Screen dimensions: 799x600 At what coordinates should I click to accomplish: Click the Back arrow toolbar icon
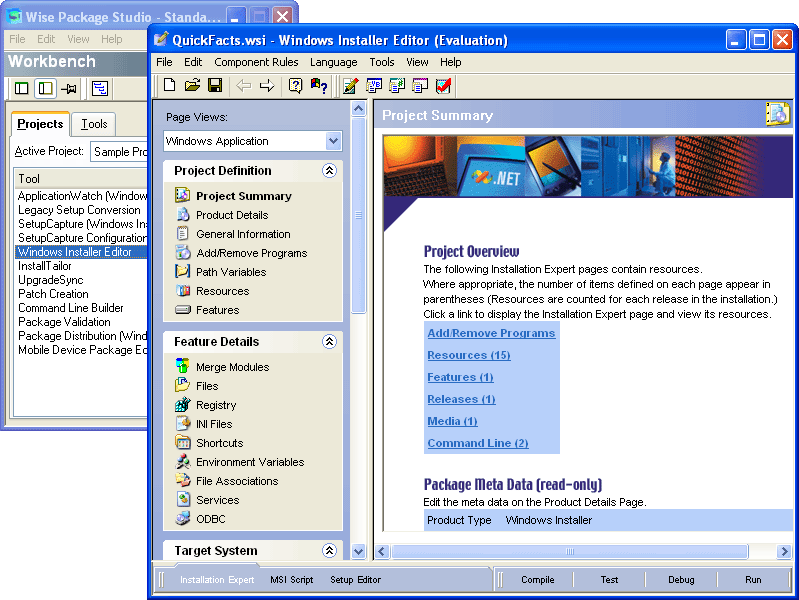point(244,86)
